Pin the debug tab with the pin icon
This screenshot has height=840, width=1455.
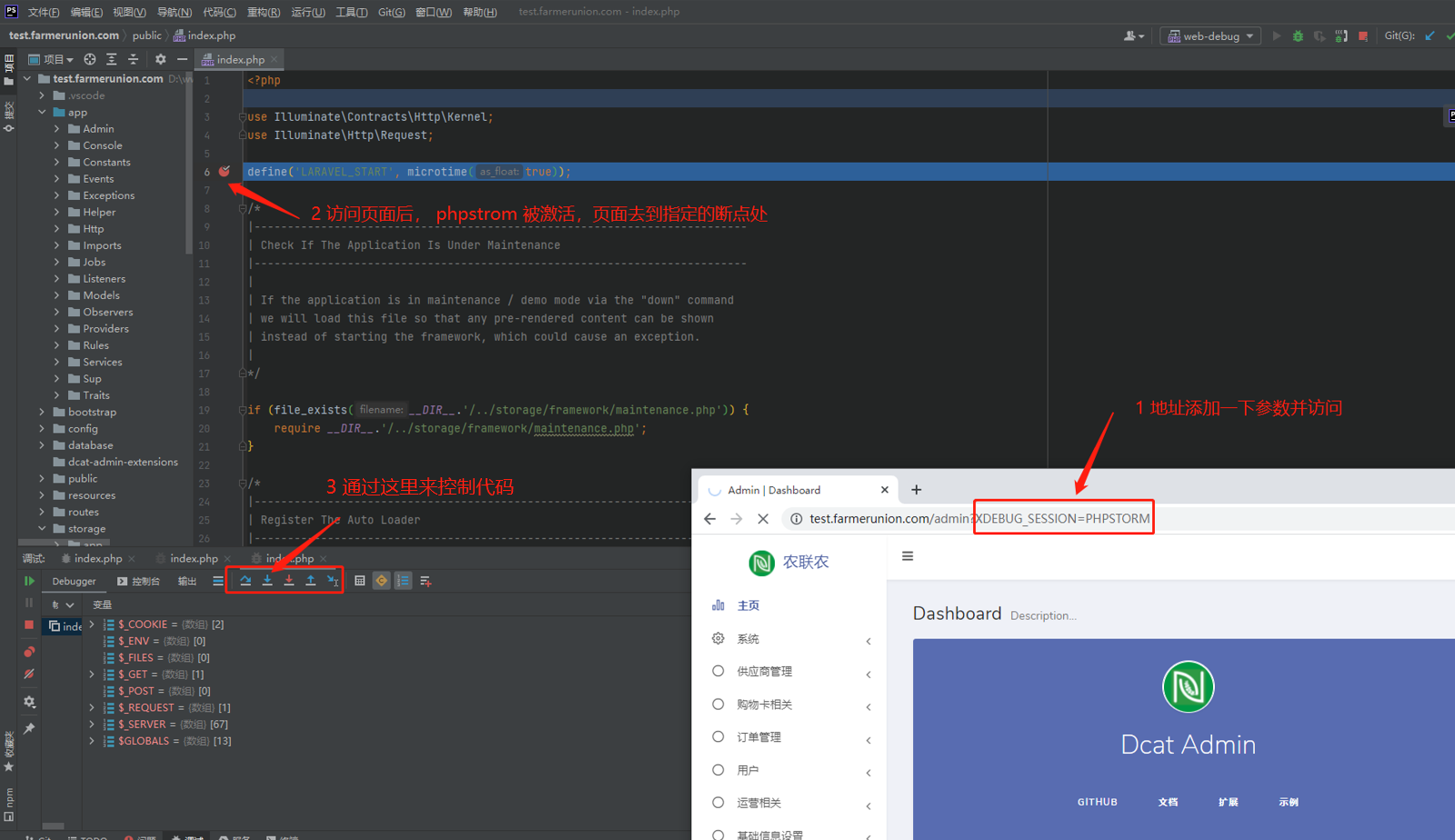point(29,728)
